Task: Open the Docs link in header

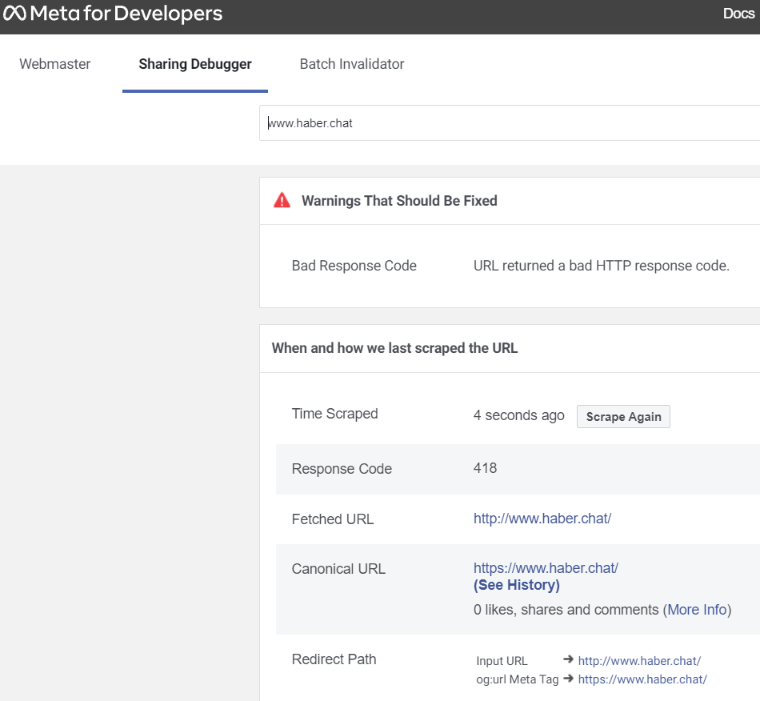Action: (x=738, y=14)
